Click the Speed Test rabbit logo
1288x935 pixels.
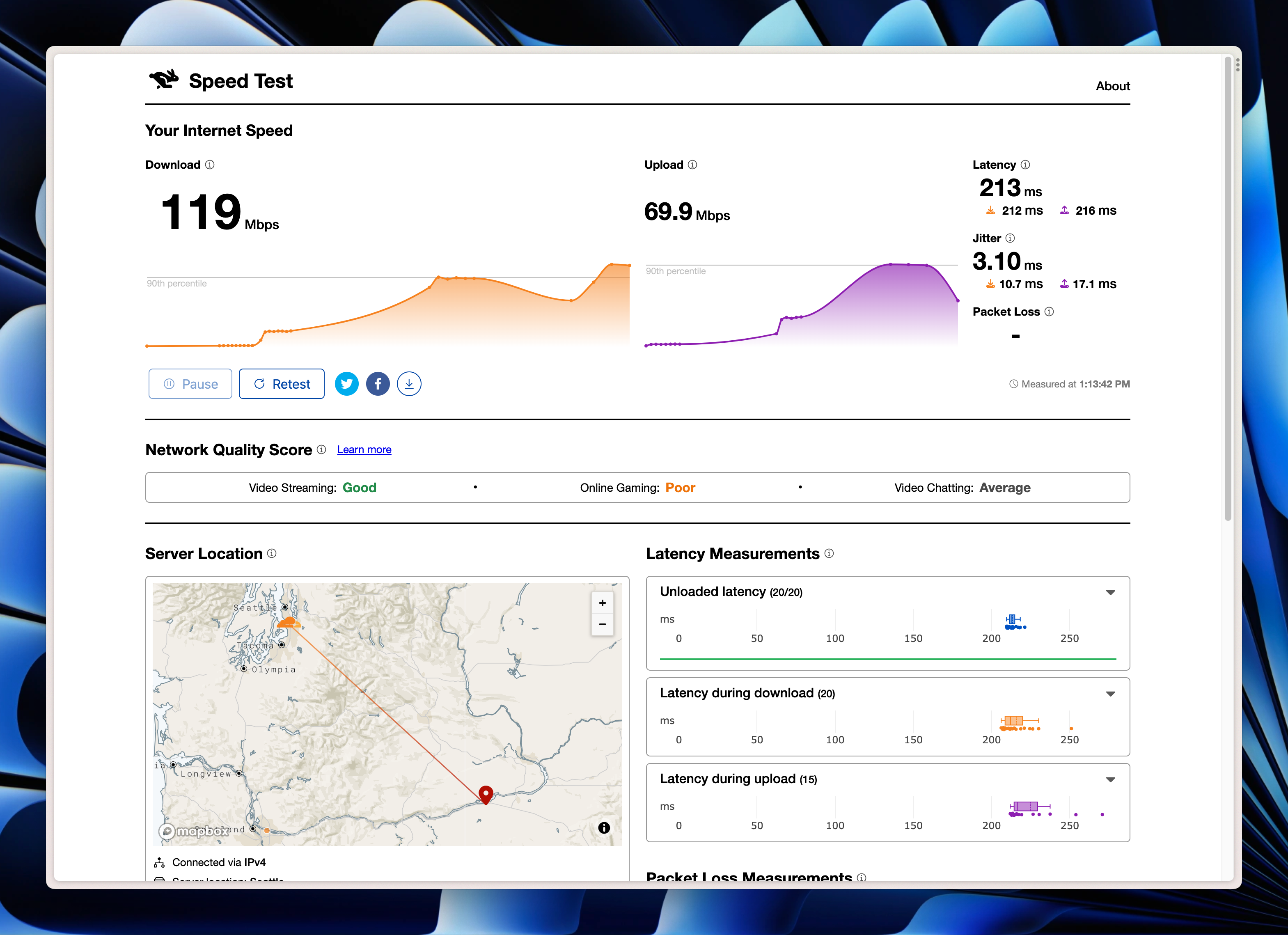(x=164, y=80)
